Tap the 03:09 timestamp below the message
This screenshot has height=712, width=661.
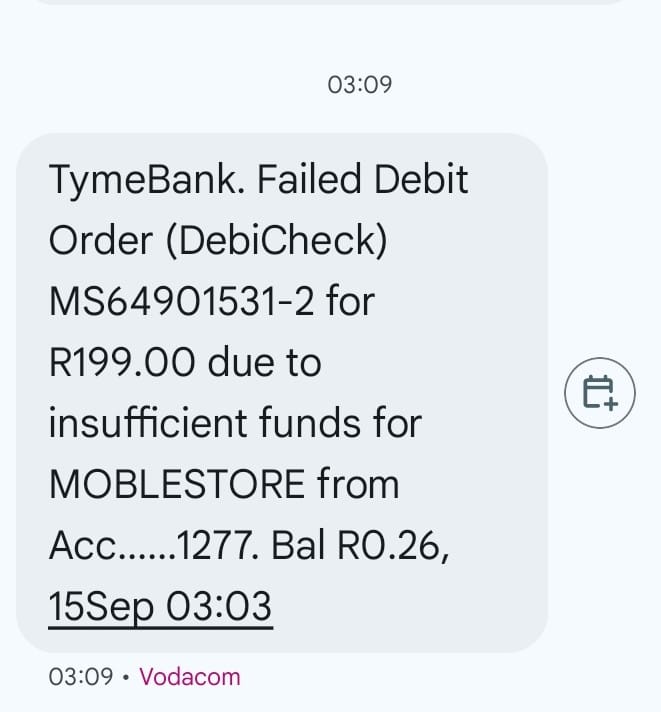click(80, 677)
